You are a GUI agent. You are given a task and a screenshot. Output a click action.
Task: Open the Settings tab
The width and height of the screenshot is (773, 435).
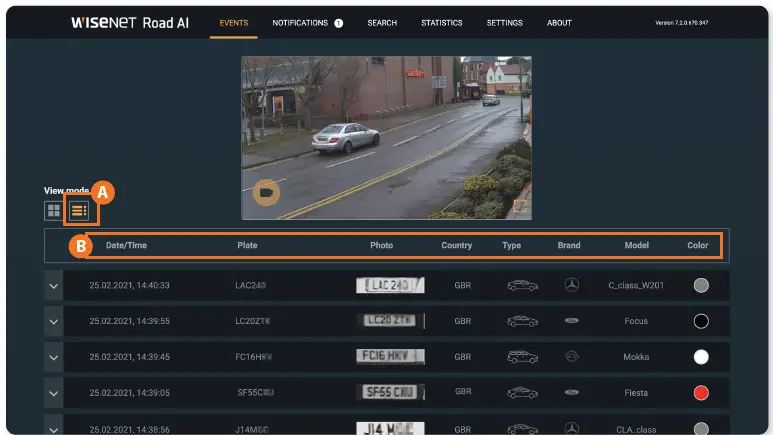[x=504, y=23]
